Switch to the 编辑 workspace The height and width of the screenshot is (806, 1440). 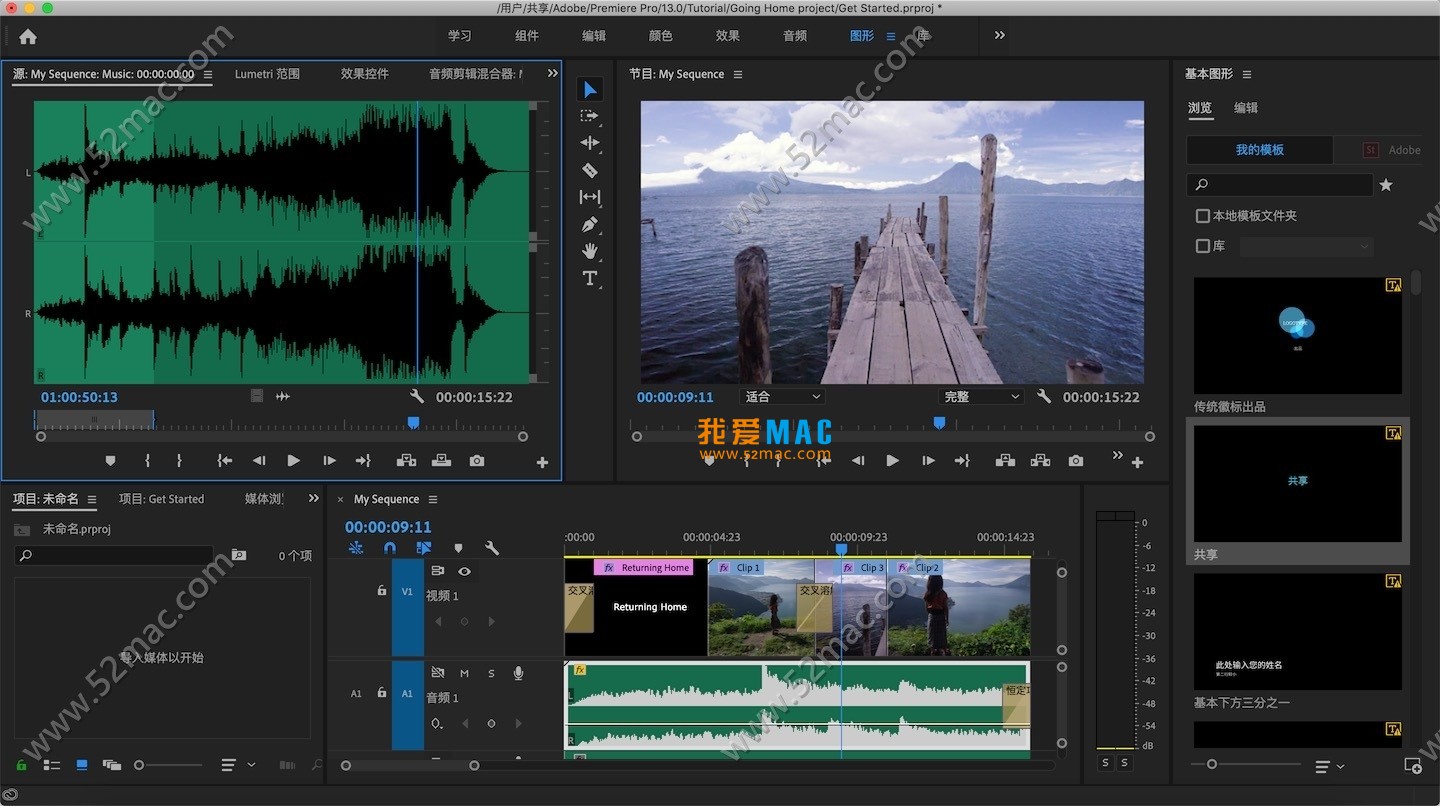pyautogui.click(x=594, y=36)
